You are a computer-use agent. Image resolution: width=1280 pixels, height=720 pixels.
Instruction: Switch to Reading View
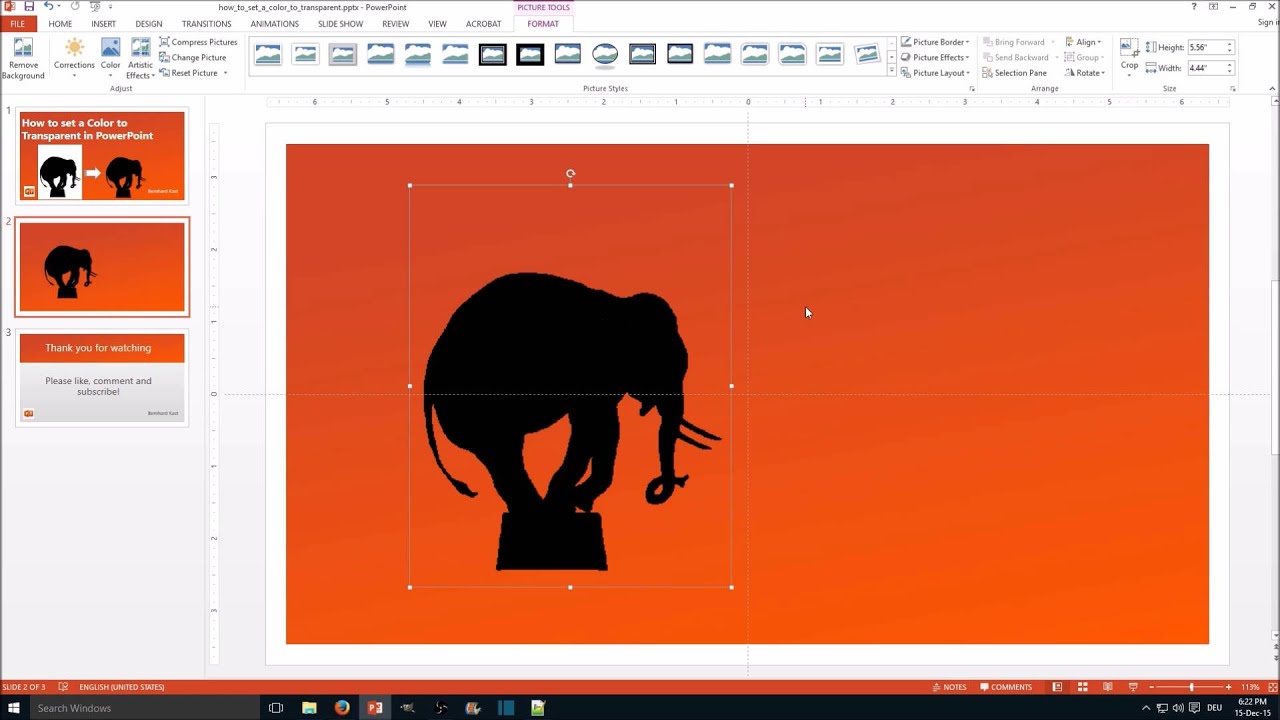(1107, 687)
